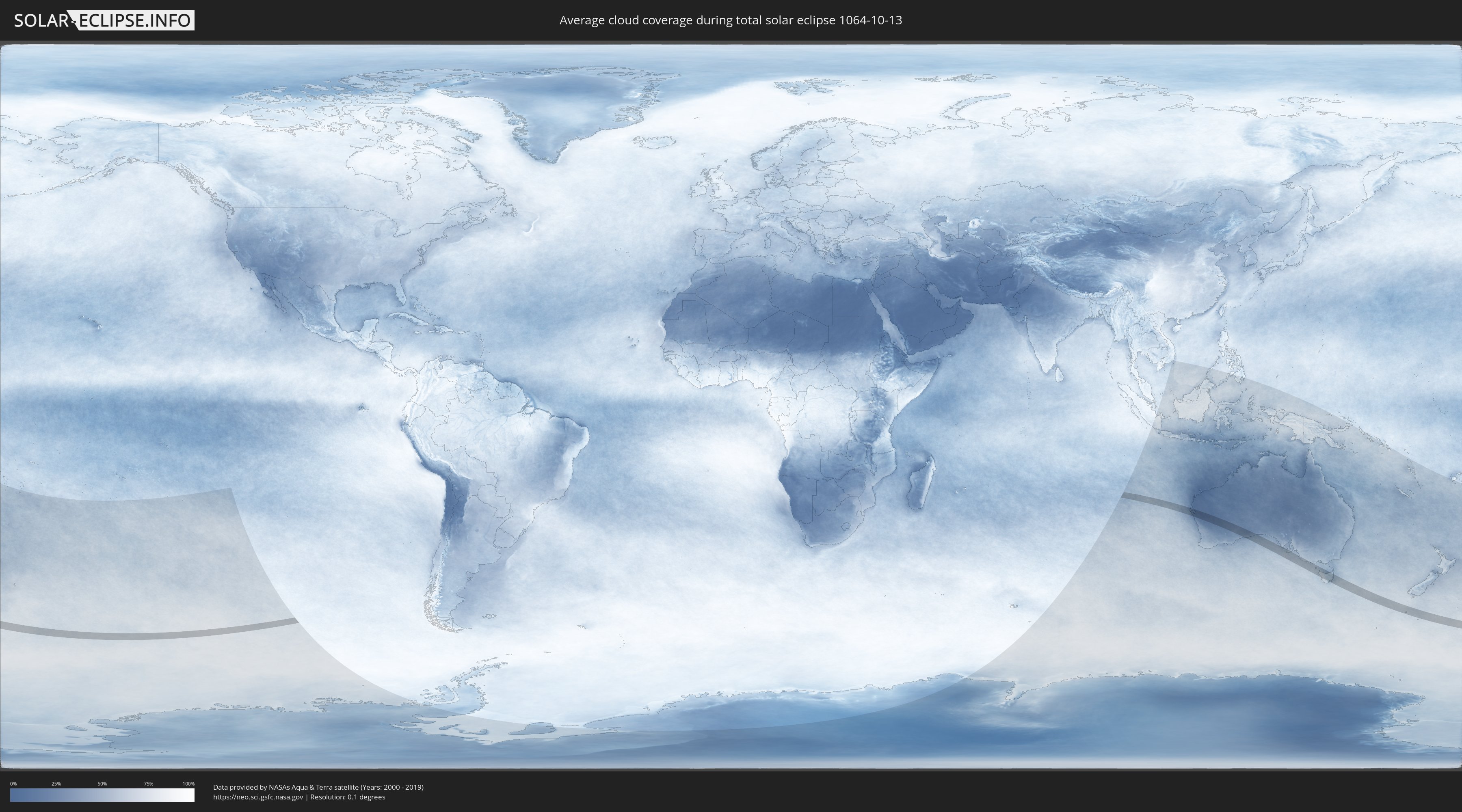This screenshot has height=812, width=1462.
Task: Click the 0% legend label
Action: click(13, 784)
